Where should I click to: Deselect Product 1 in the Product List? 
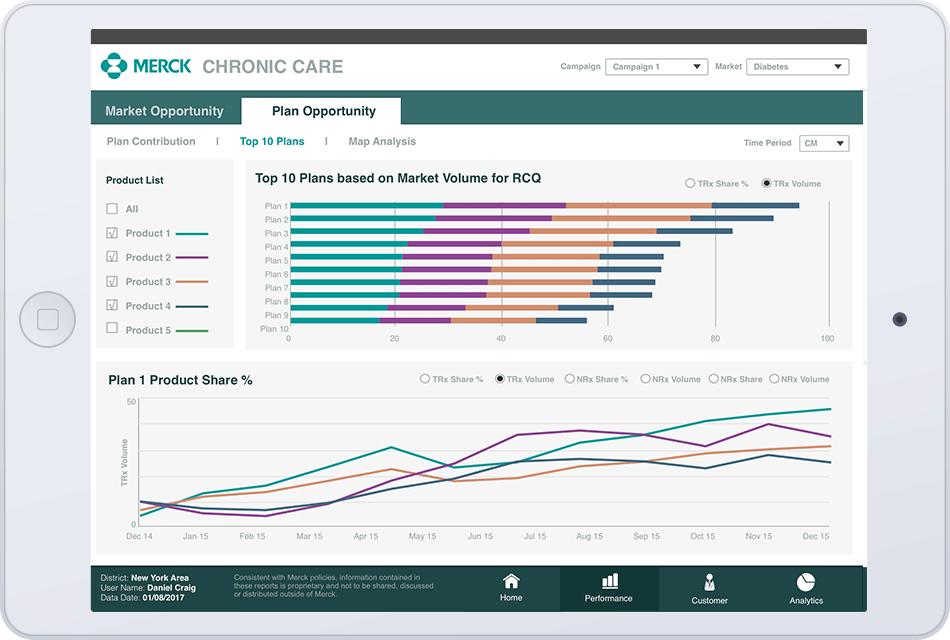pos(113,232)
